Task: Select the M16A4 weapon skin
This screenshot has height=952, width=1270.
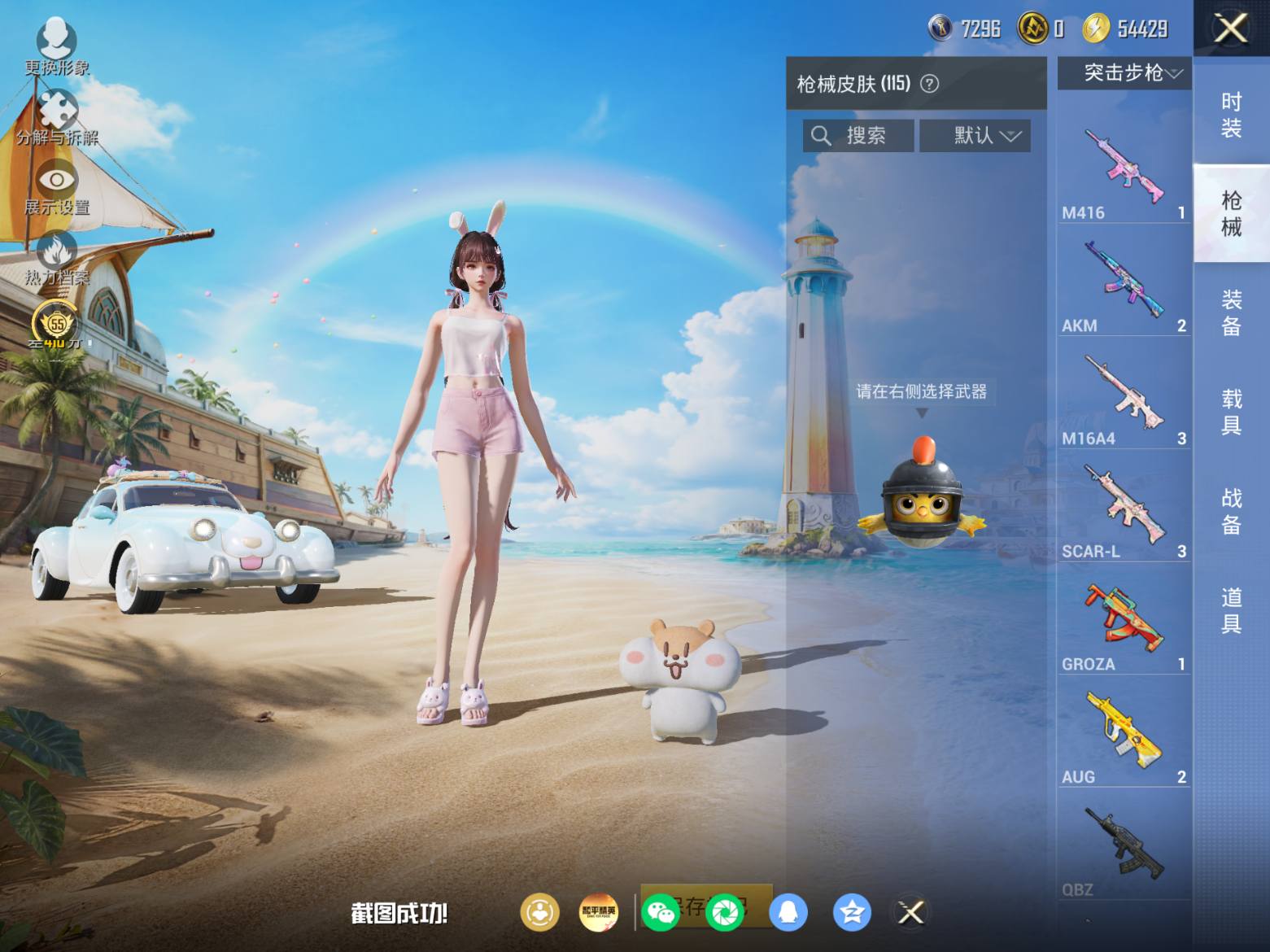Action: click(x=1124, y=393)
